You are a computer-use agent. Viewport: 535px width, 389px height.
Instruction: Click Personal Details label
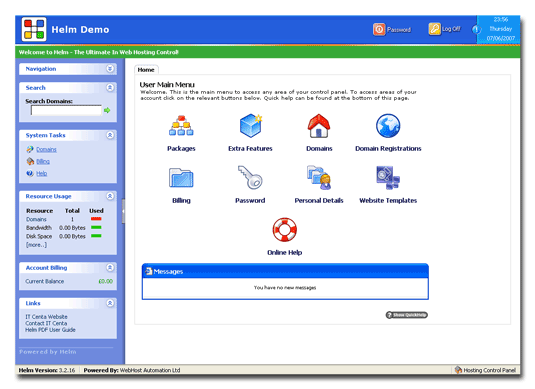click(x=319, y=200)
